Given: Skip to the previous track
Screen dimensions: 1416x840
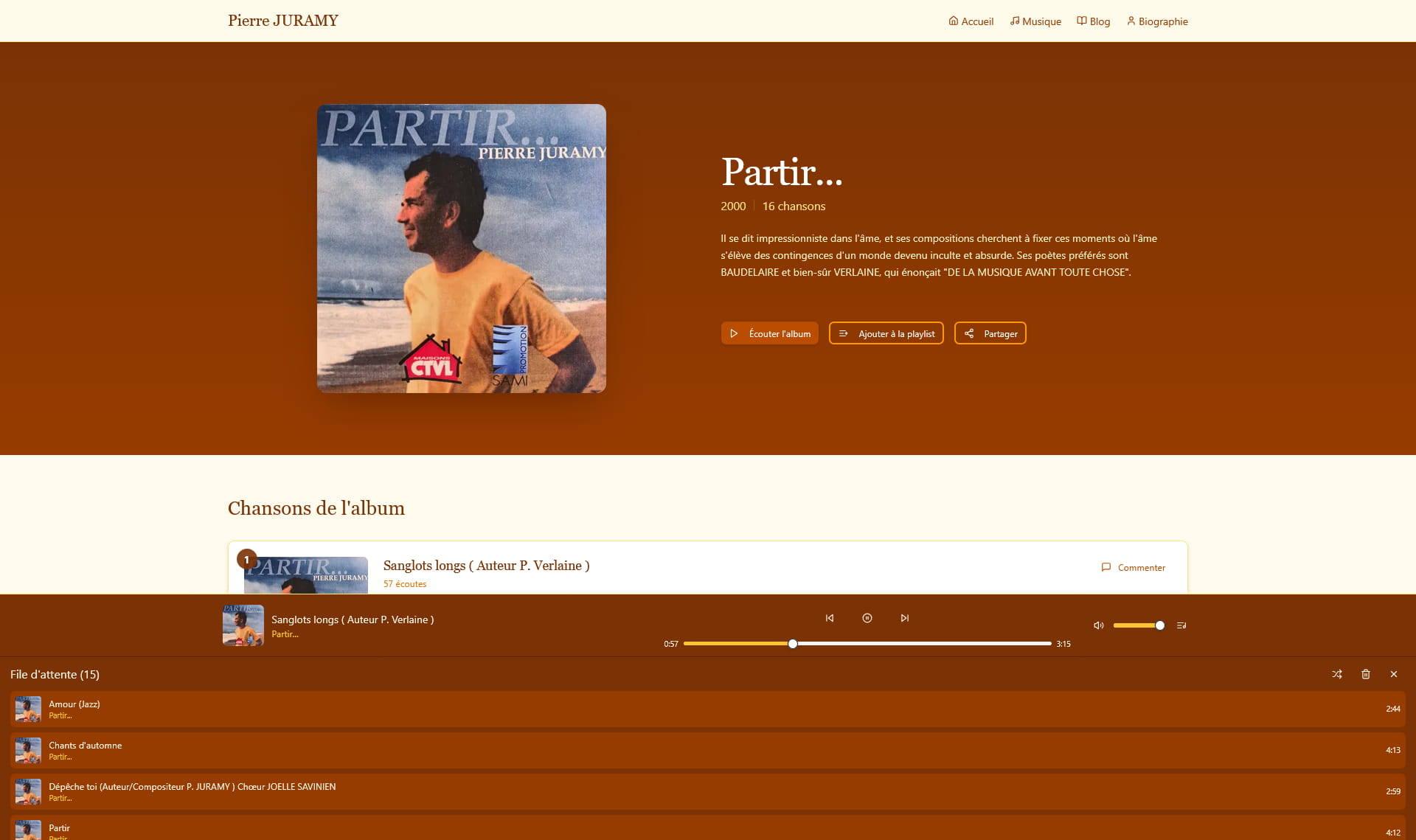Looking at the screenshot, I should point(830,618).
